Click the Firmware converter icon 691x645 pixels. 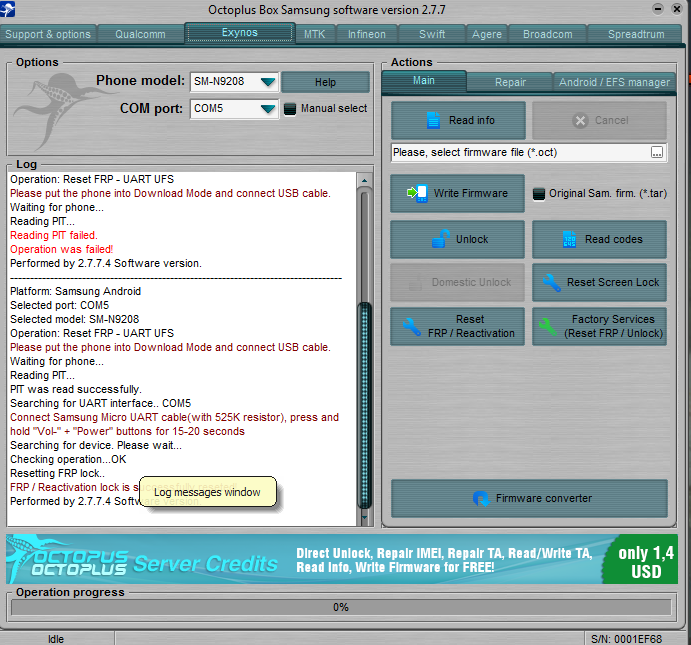[x=481, y=499]
